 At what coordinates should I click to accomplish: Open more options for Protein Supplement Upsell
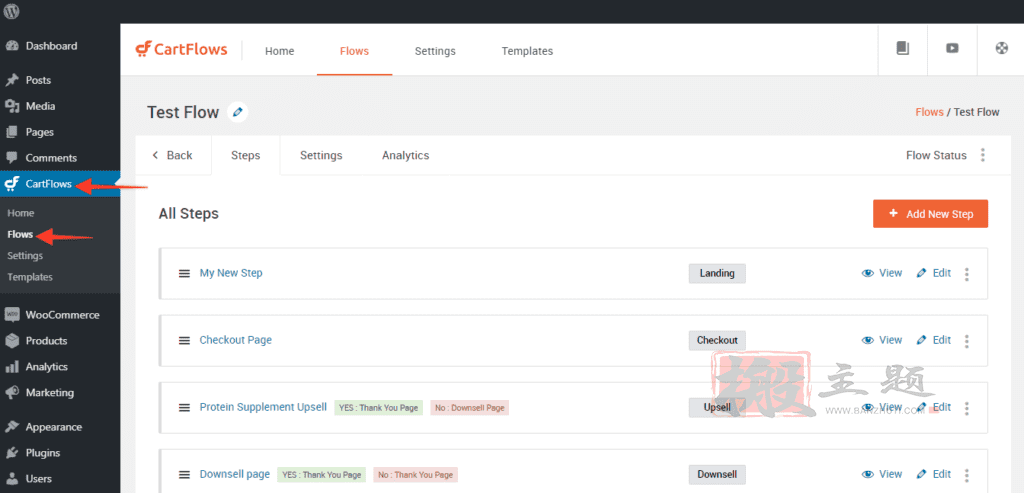[x=967, y=408]
